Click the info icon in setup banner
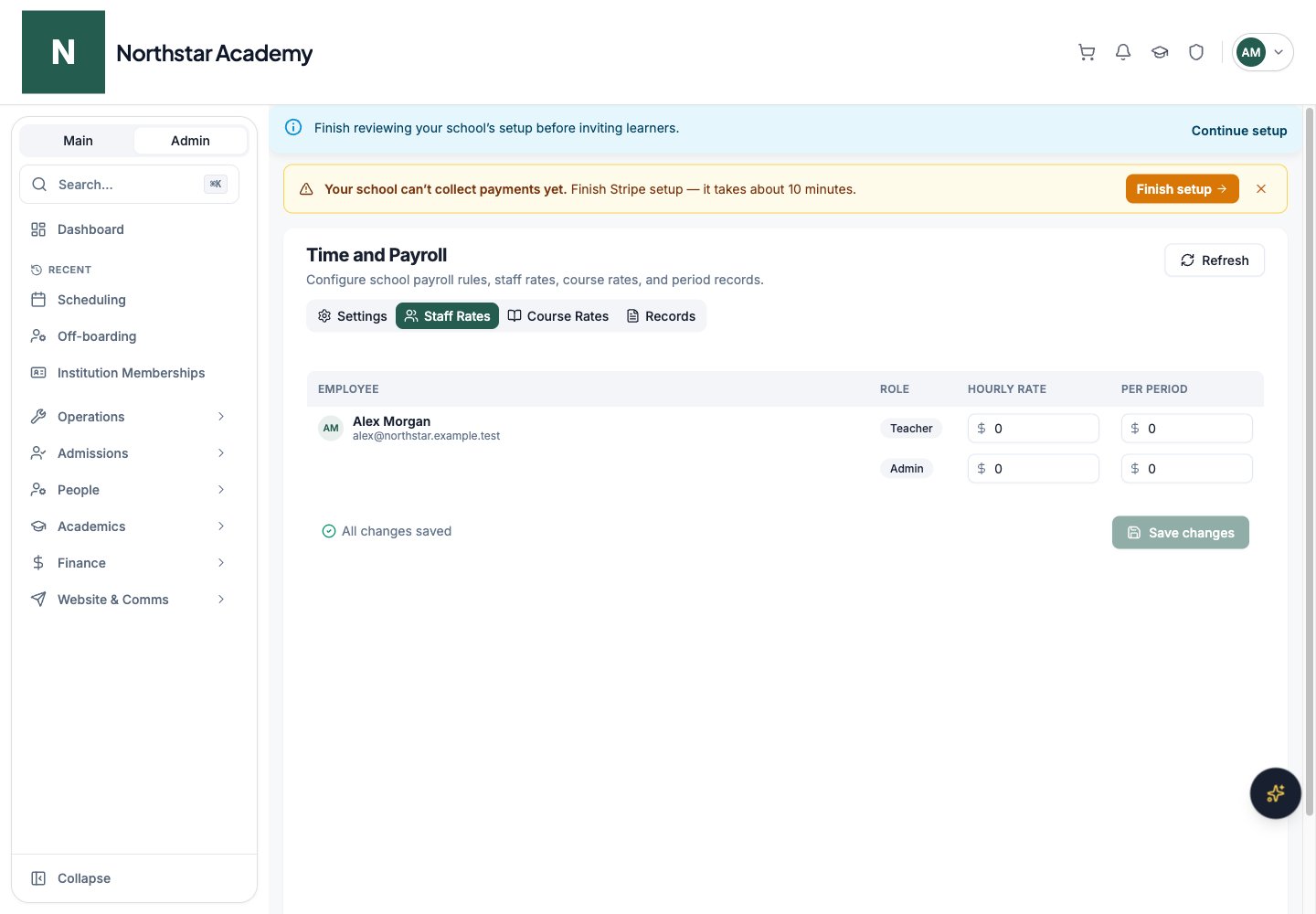Viewport: 1316px width, 914px height. (293, 128)
